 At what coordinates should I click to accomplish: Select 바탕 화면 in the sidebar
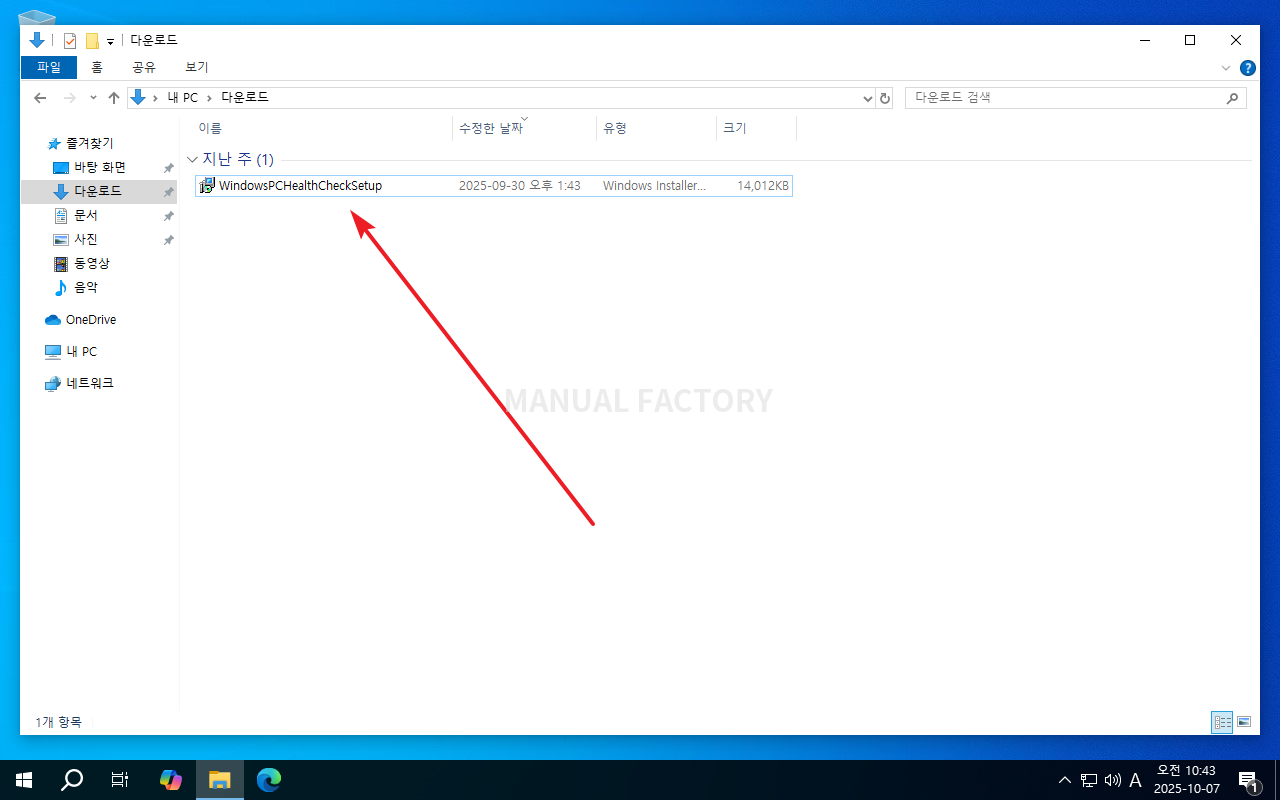point(100,167)
